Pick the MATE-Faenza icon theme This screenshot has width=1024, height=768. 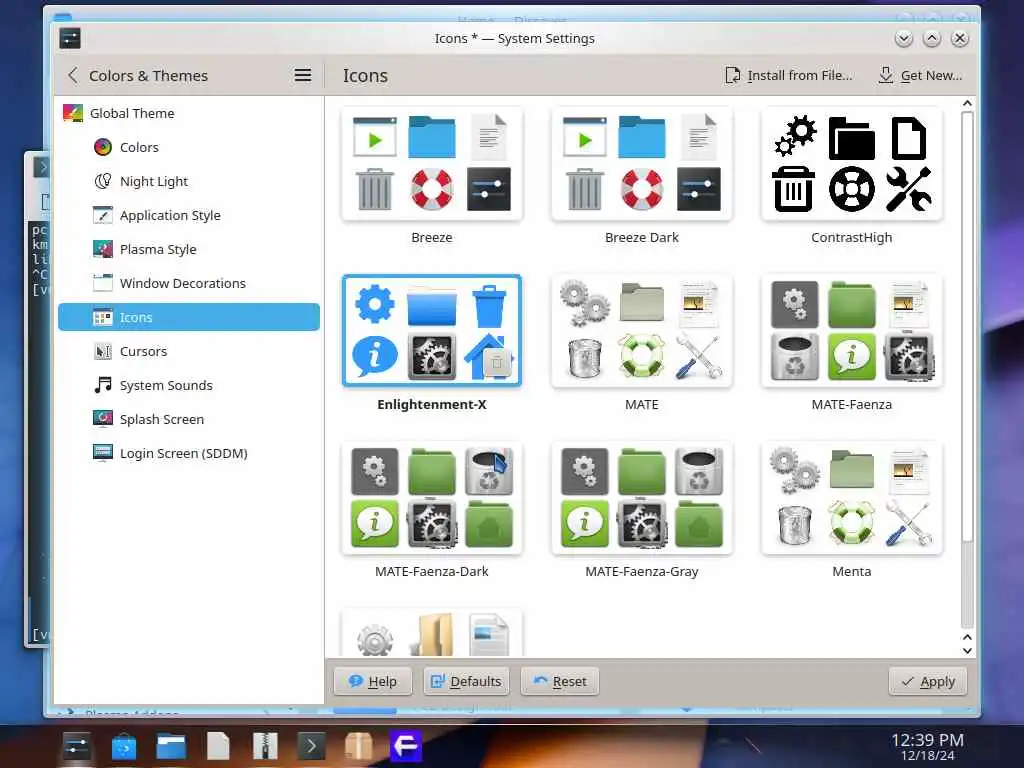pyautogui.click(x=852, y=330)
